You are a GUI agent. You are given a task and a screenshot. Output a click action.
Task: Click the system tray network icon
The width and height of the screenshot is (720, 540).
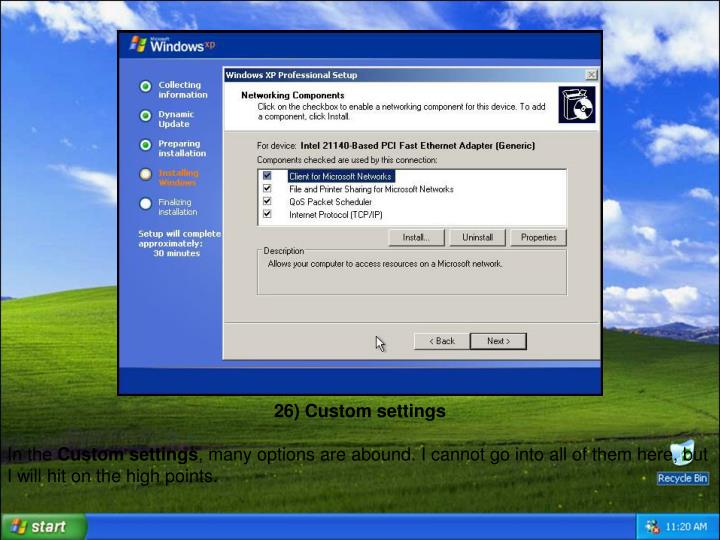coord(652,527)
